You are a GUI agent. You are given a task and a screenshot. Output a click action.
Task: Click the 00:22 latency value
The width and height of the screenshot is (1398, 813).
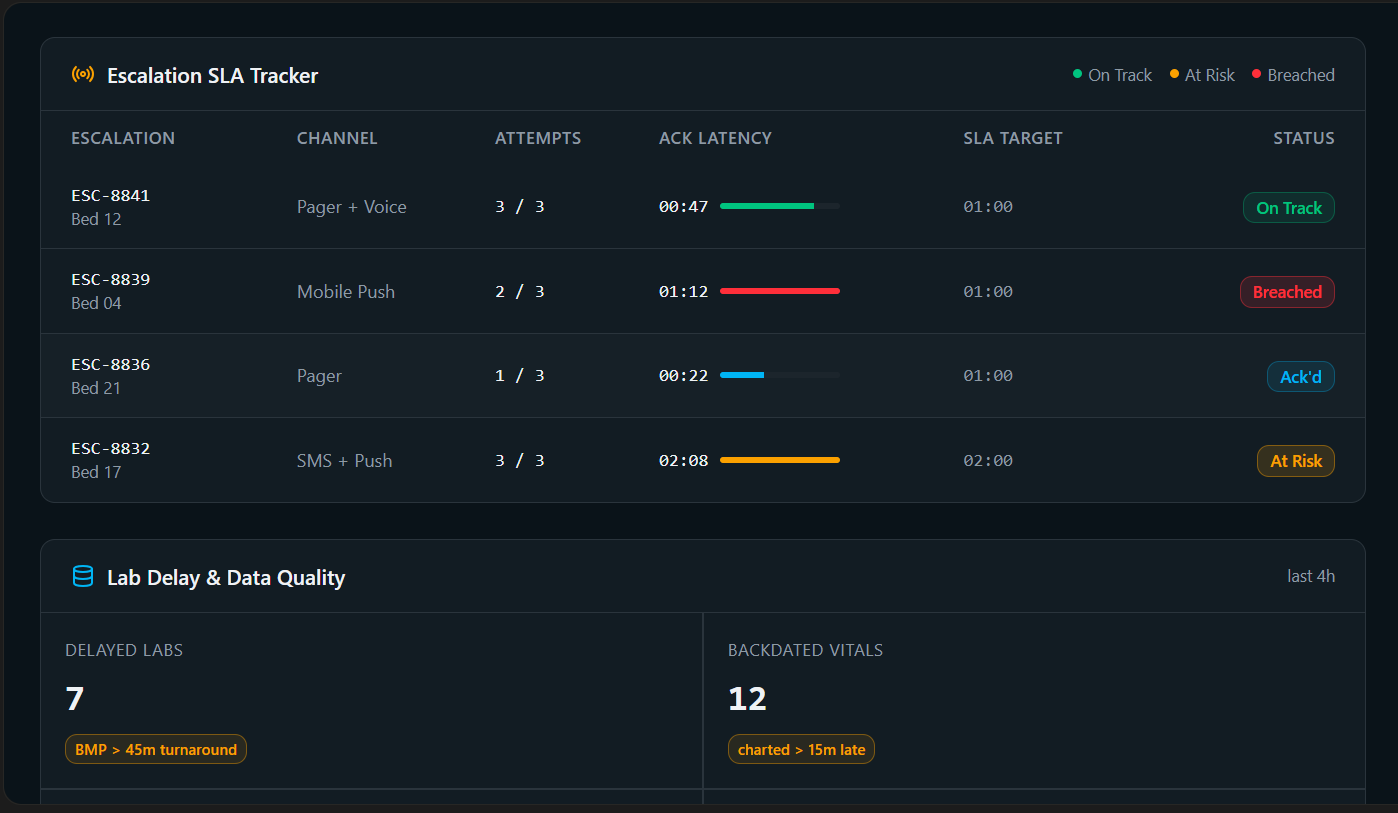[x=683, y=376]
